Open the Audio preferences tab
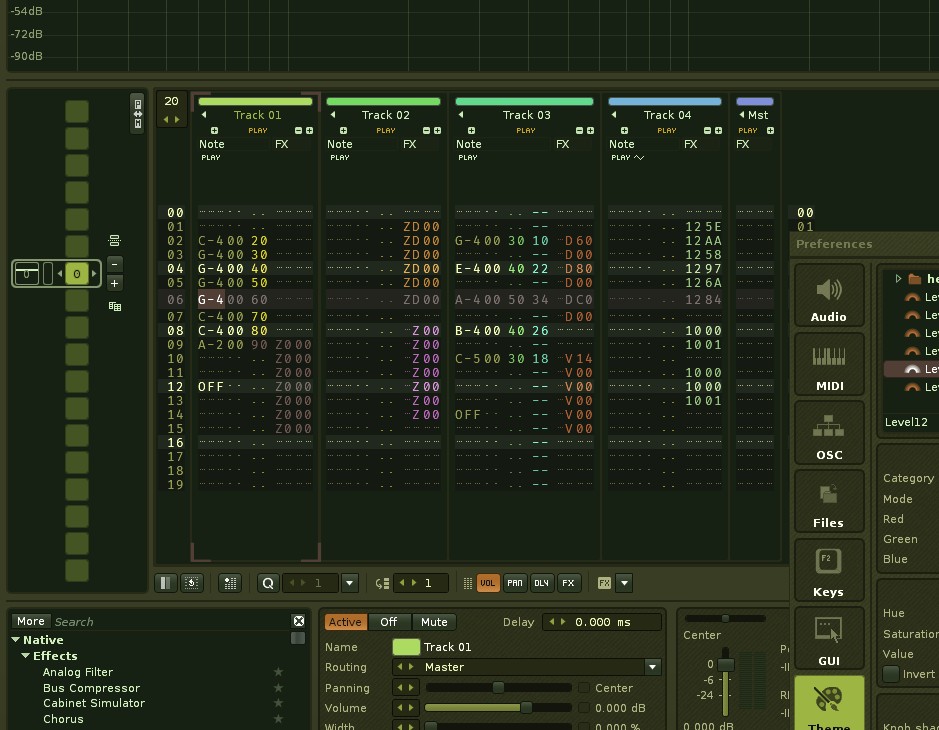 (x=829, y=297)
